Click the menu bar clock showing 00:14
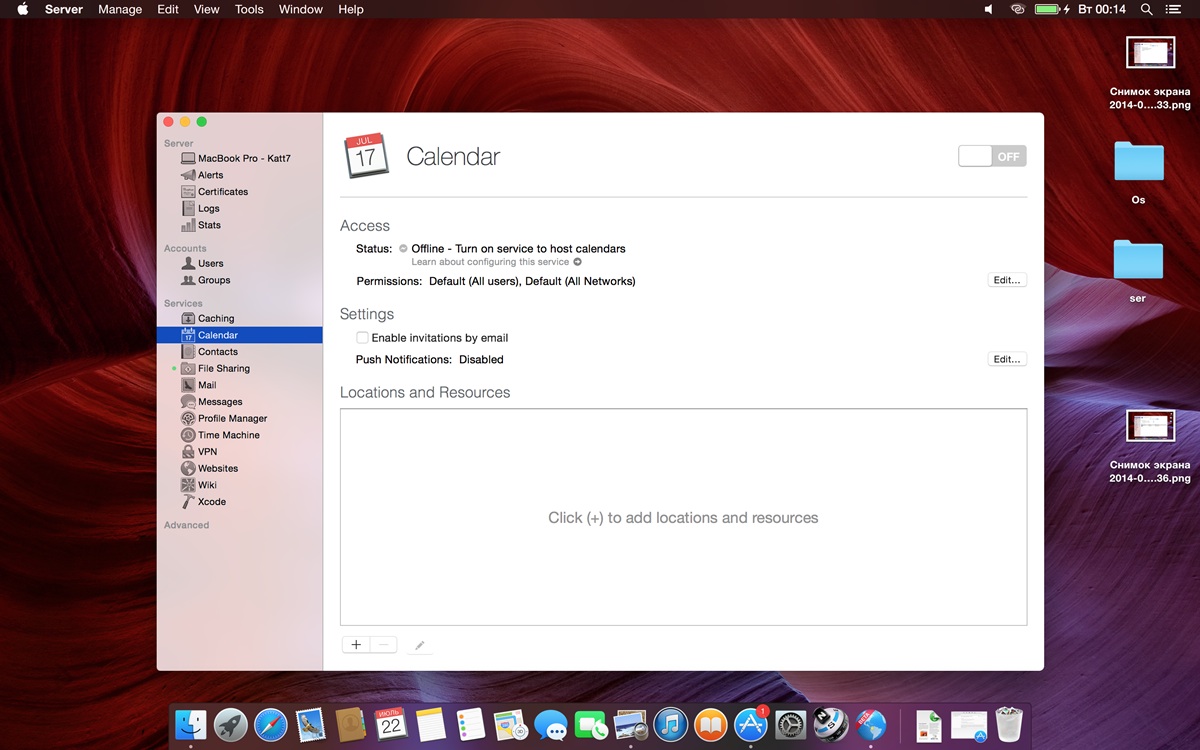Image resolution: width=1200 pixels, height=750 pixels. click(x=1101, y=9)
